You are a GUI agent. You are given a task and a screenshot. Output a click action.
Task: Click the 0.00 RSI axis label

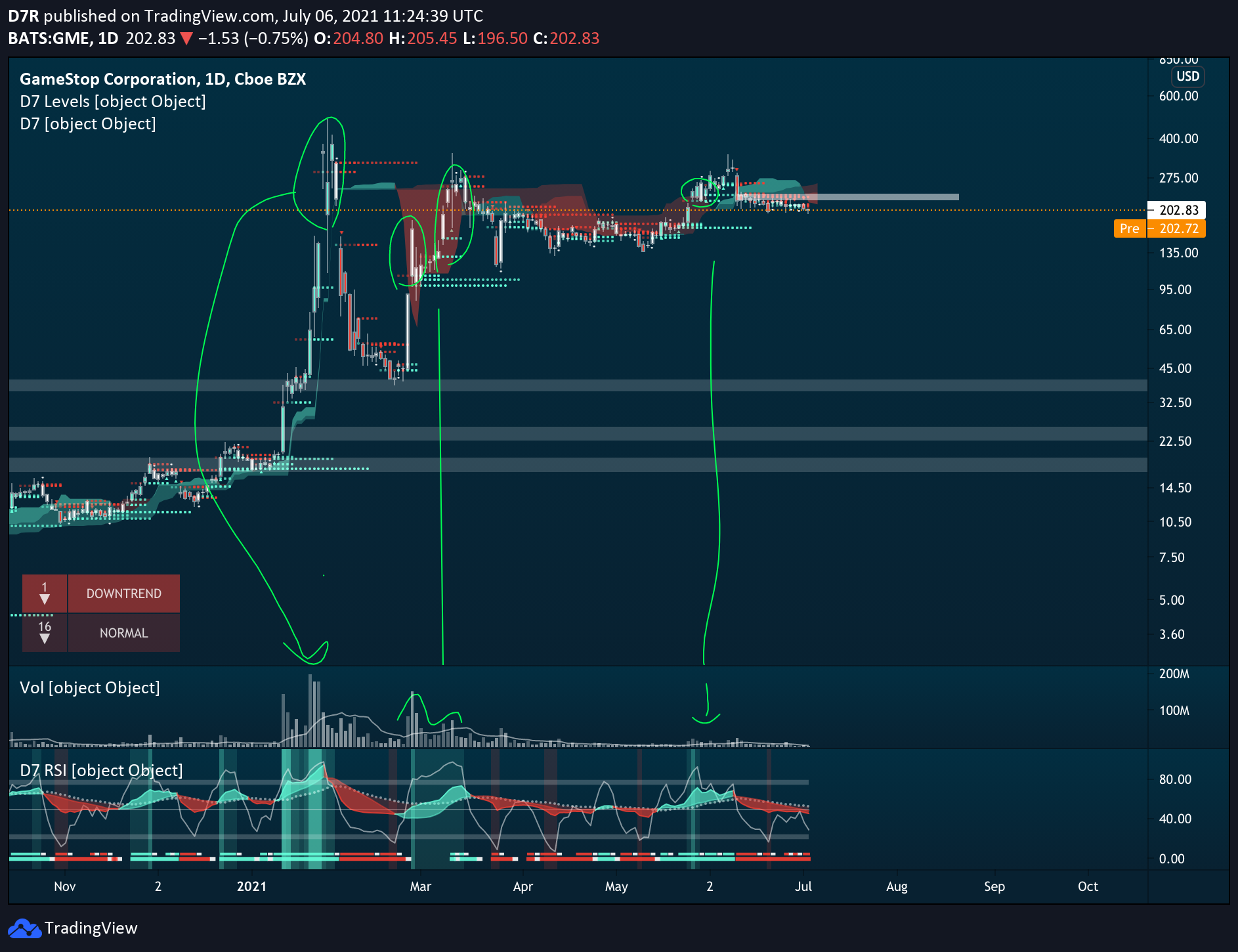tap(1172, 859)
